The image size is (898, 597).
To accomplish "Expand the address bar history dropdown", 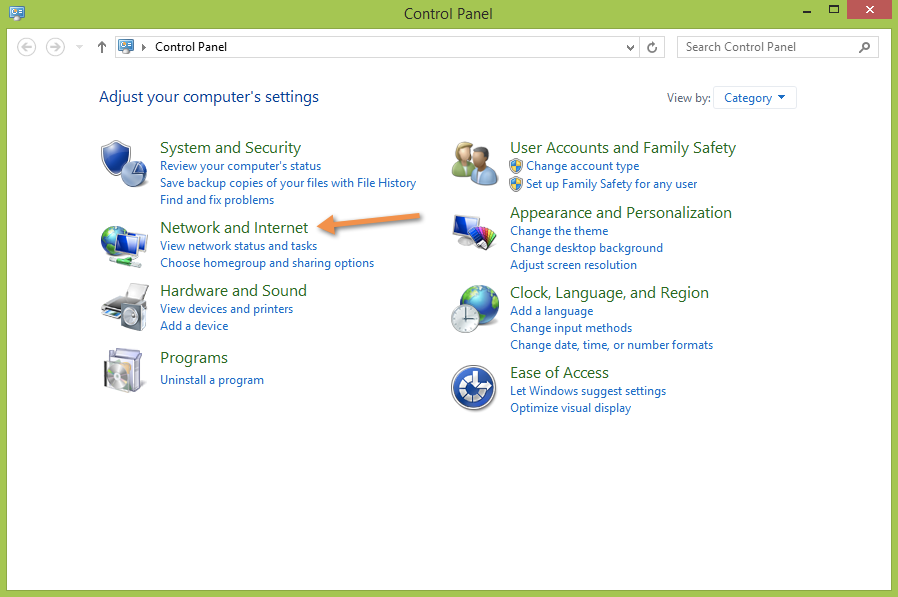I will tap(630, 47).
